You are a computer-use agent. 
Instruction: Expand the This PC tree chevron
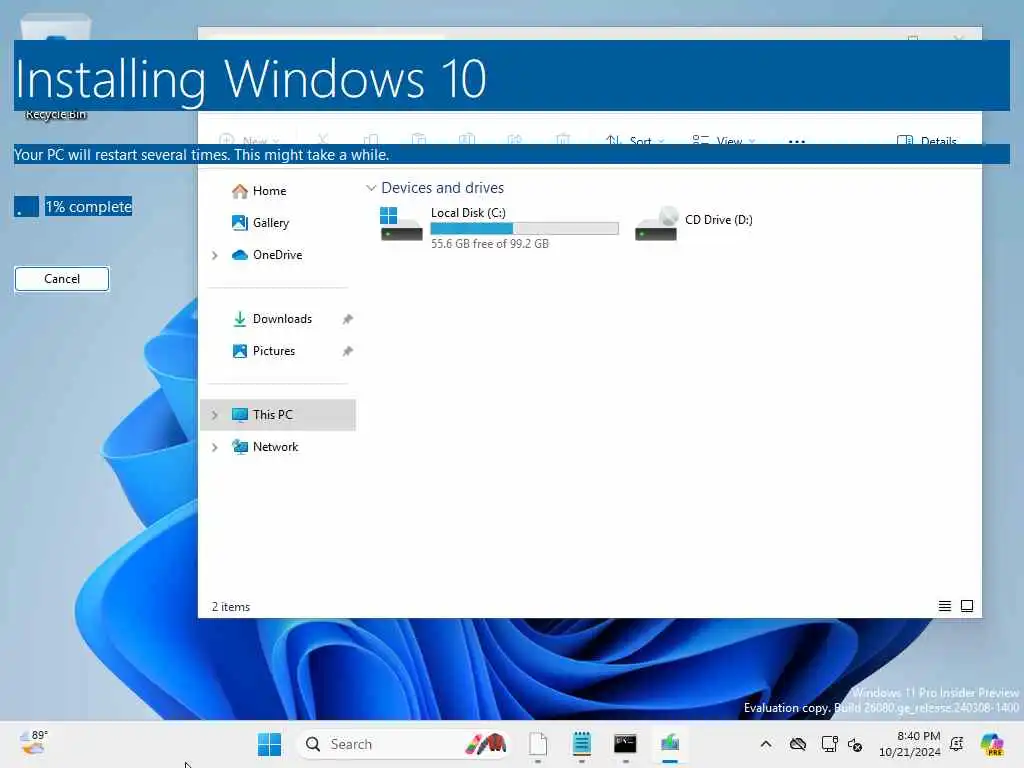(215, 415)
